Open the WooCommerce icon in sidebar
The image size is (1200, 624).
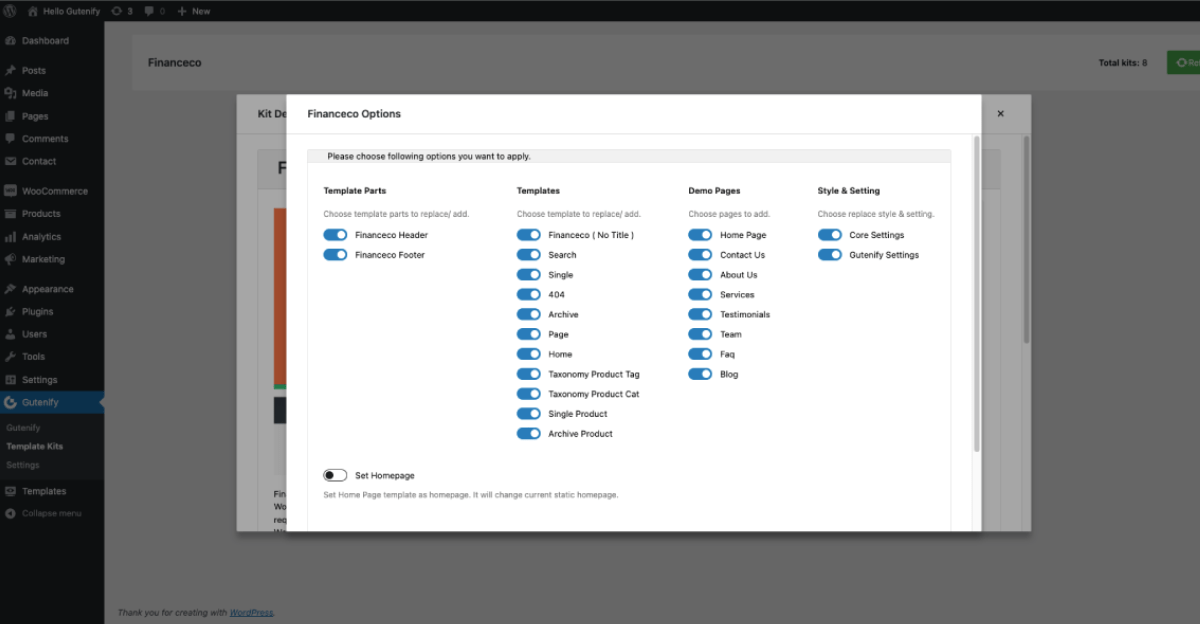point(11,191)
